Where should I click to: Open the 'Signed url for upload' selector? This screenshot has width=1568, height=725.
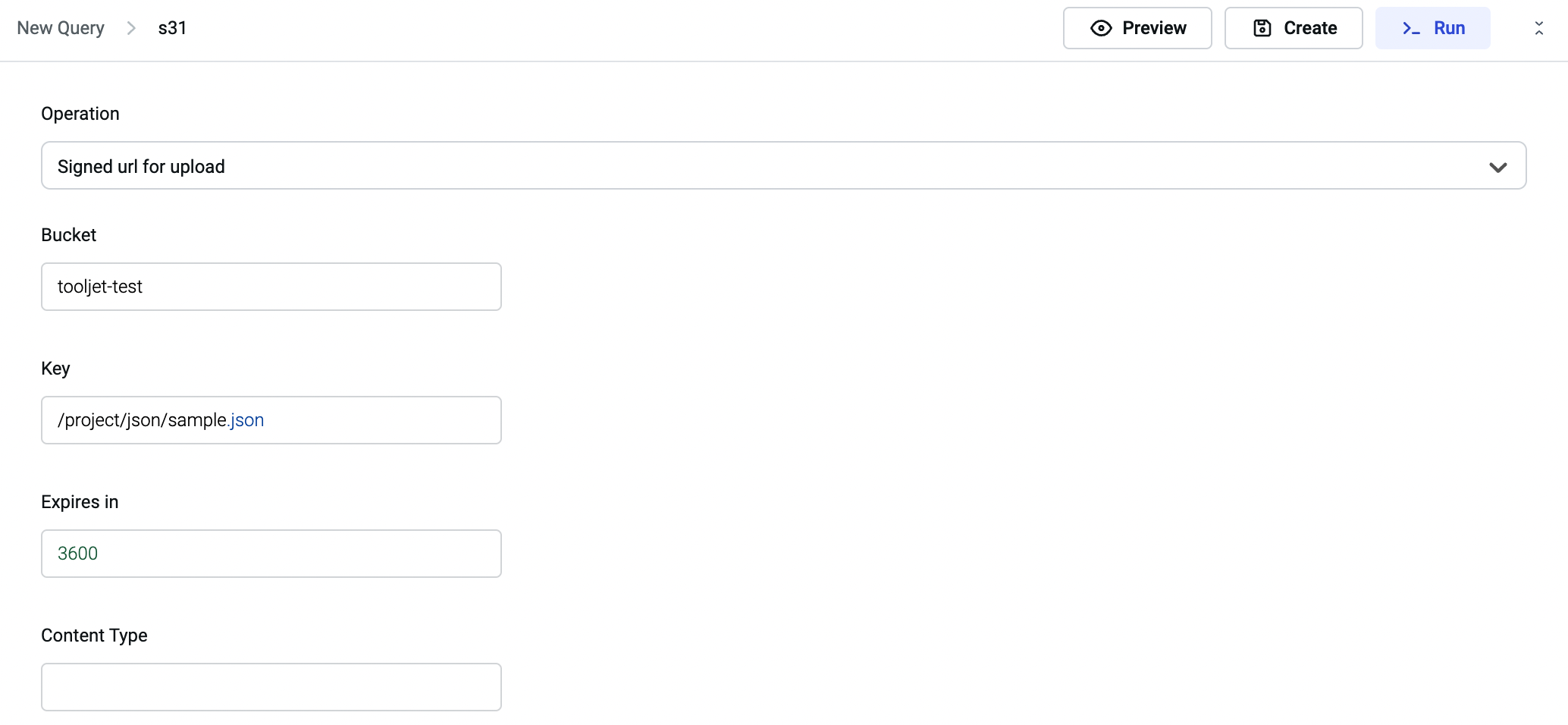coord(758,166)
